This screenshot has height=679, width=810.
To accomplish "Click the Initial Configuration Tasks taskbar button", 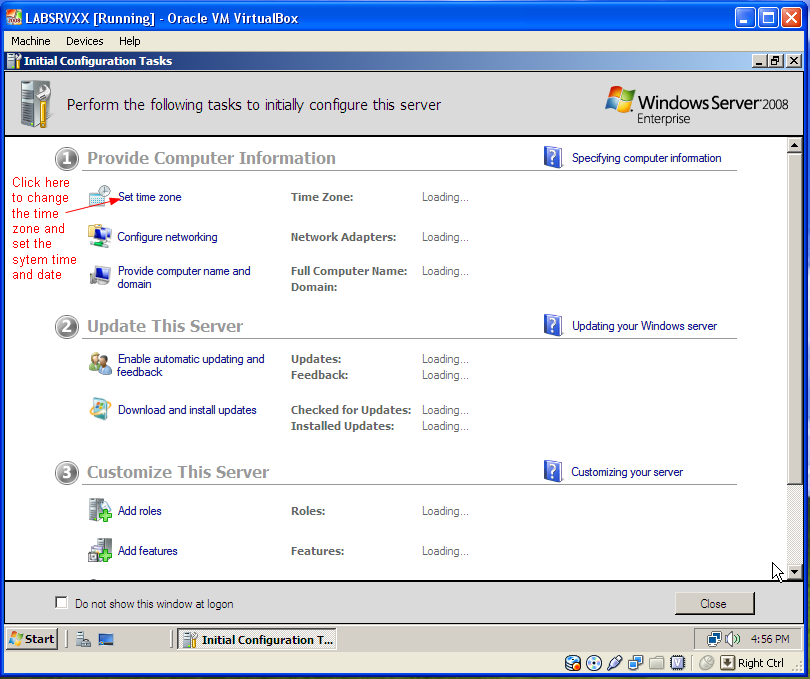I will 257,639.
